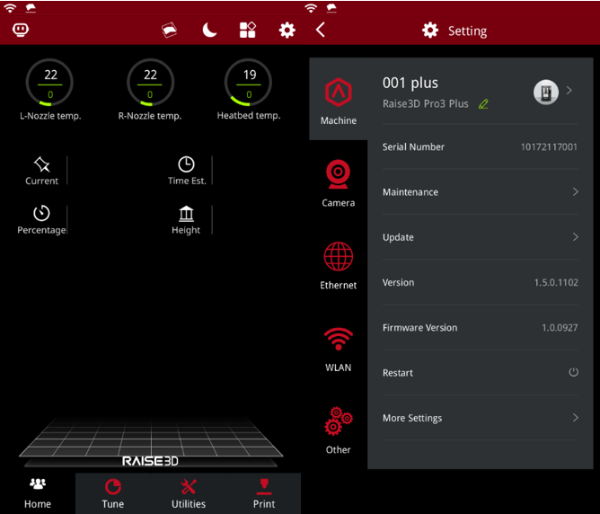Viewport: 600px width, 514px height.
Task: Open the robot assistant icon in header
Action: click(21, 29)
